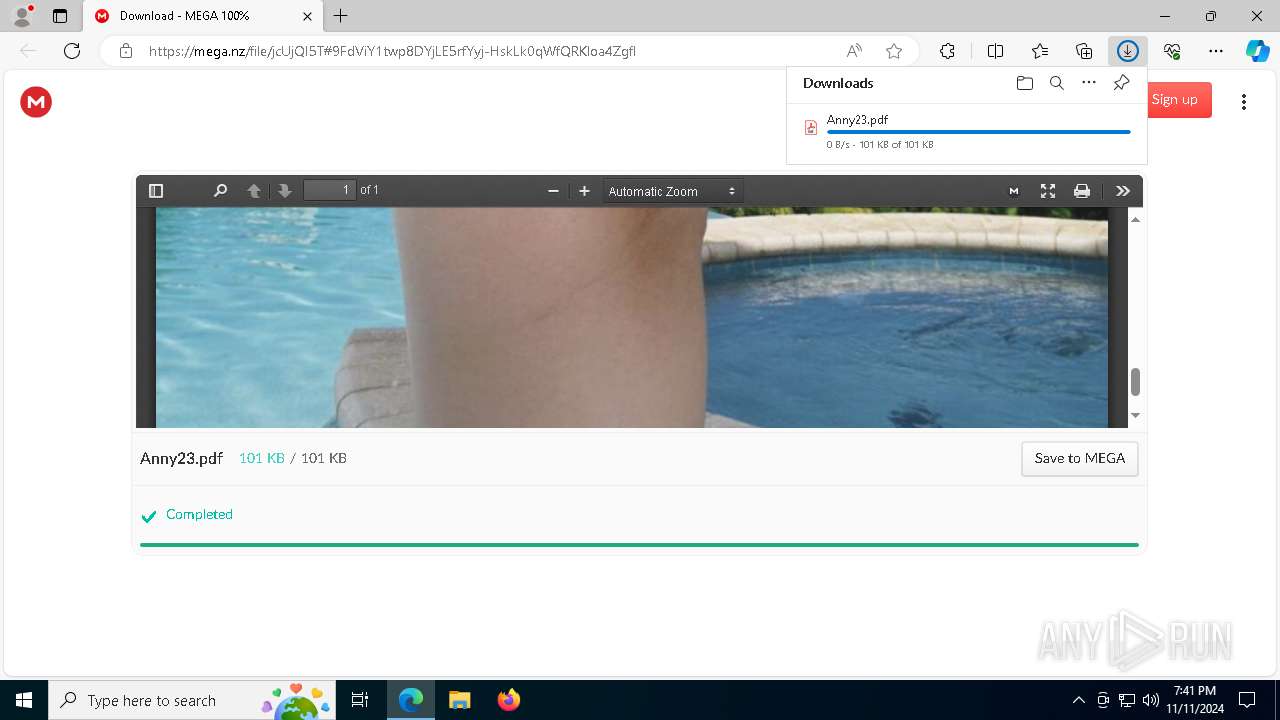
Task: Launch Firefox from the taskbar
Action: (509, 700)
